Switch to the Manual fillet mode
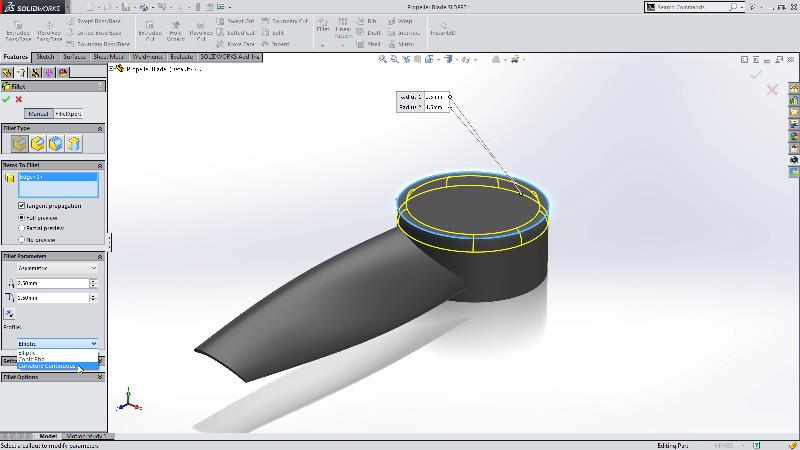The height and width of the screenshot is (450, 800). 38,114
